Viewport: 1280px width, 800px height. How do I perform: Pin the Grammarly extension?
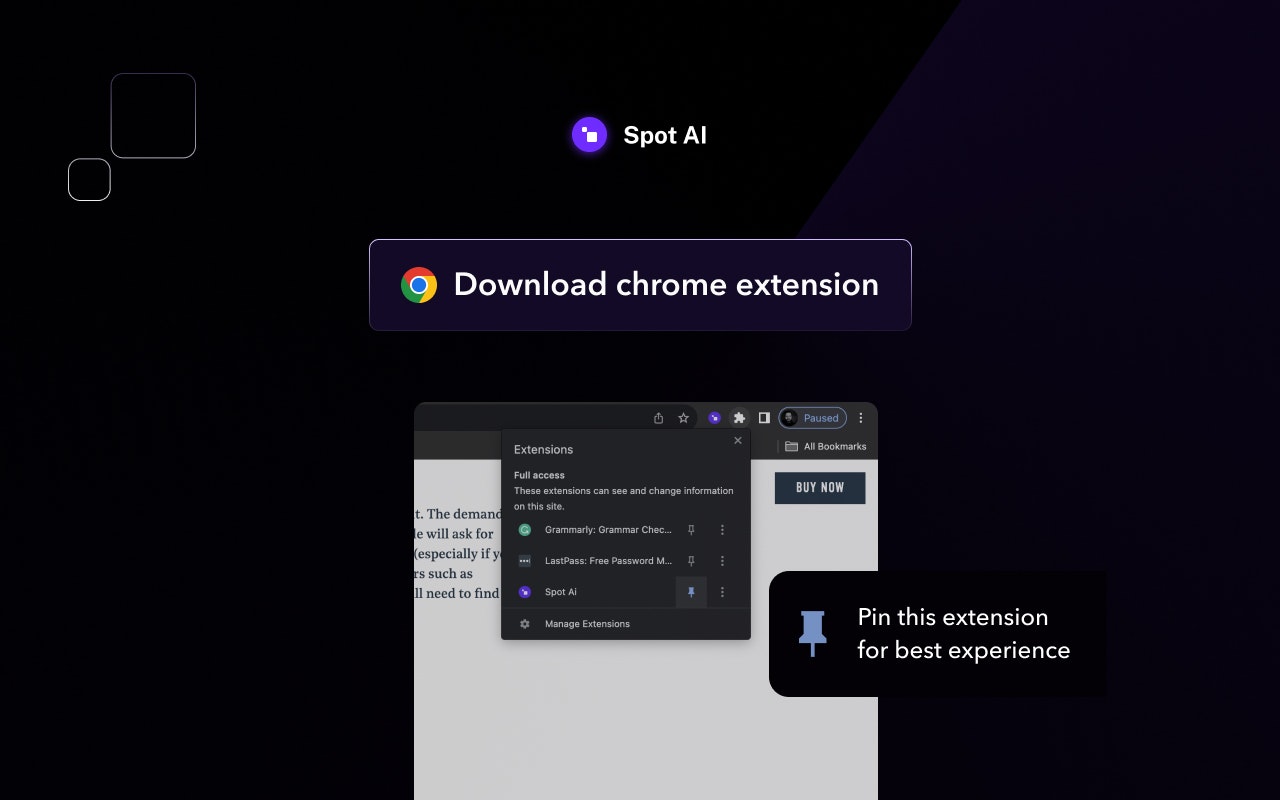[691, 530]
